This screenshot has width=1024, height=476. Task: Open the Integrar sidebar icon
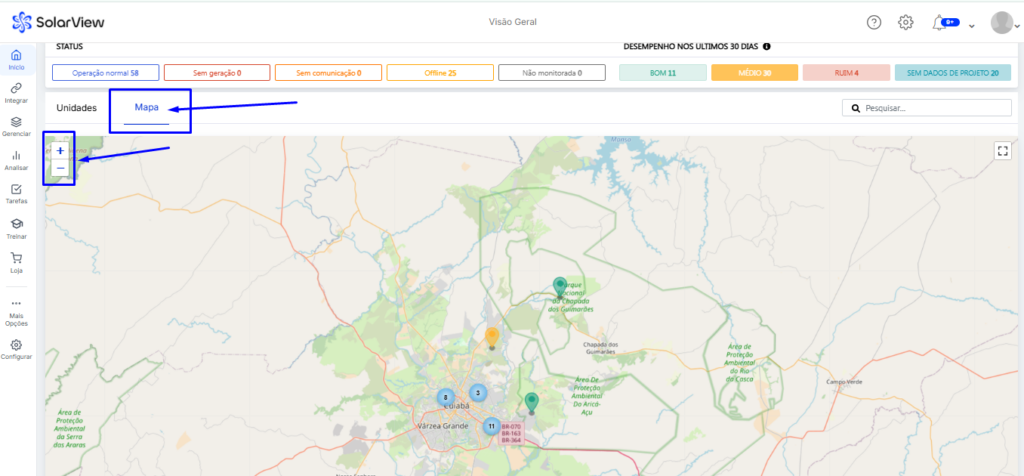coord(16,93)
